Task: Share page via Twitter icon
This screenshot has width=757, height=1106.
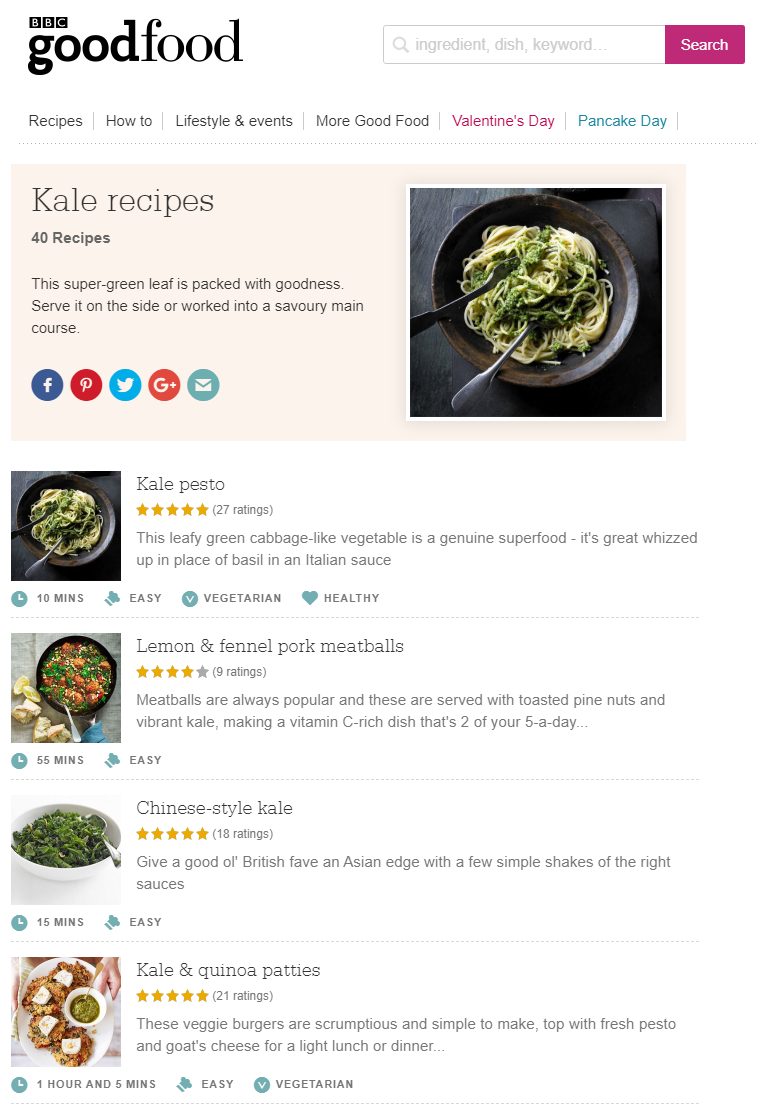Action: [x=125, y=385]
